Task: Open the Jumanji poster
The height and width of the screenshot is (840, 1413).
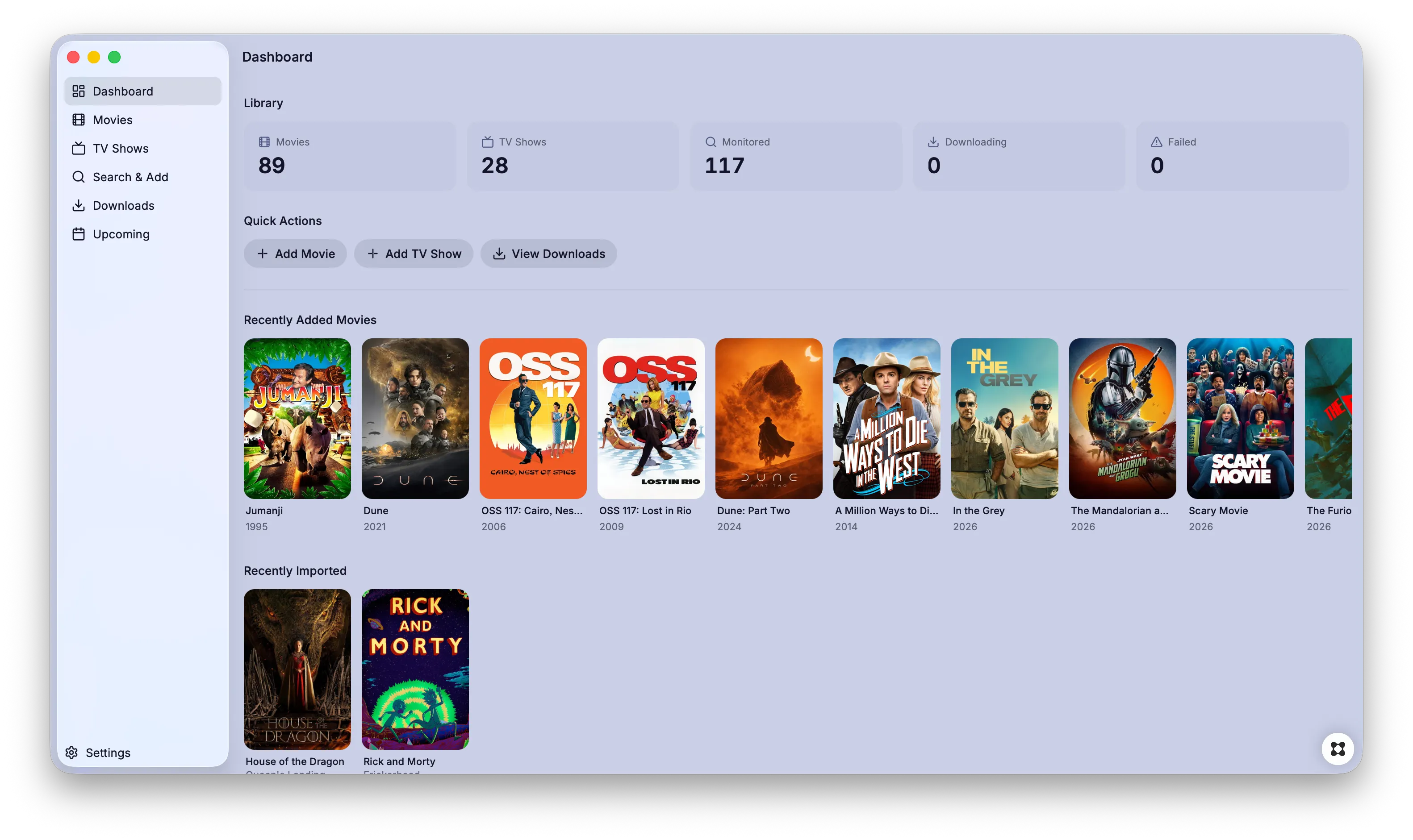Action: (x=297, y=418)
